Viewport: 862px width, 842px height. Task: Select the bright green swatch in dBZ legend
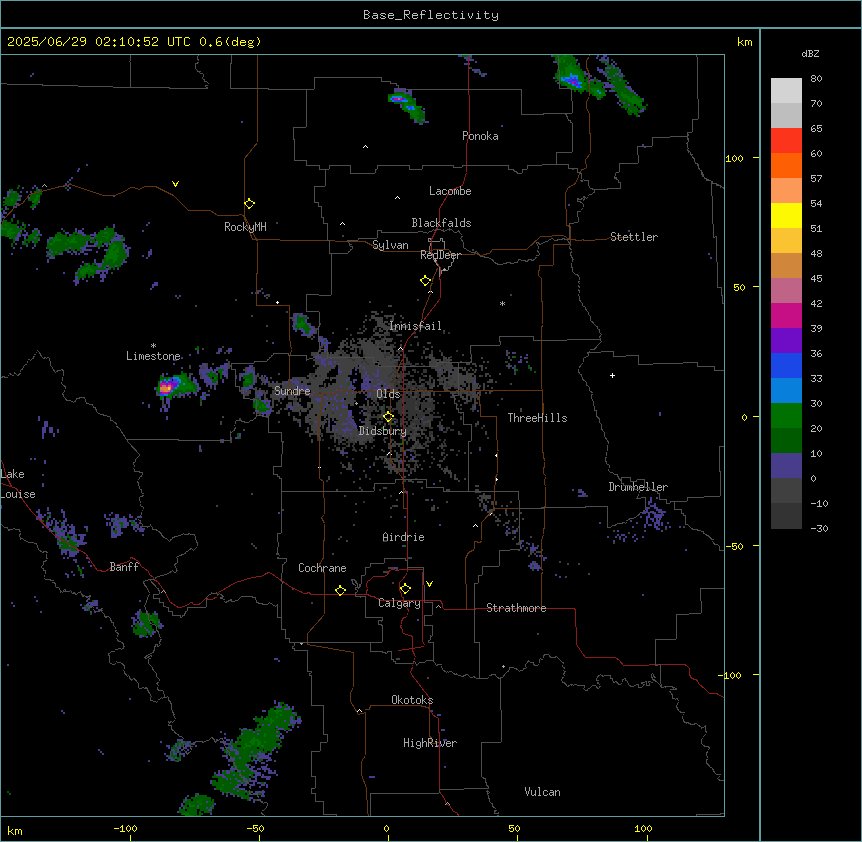pos(786,416)
